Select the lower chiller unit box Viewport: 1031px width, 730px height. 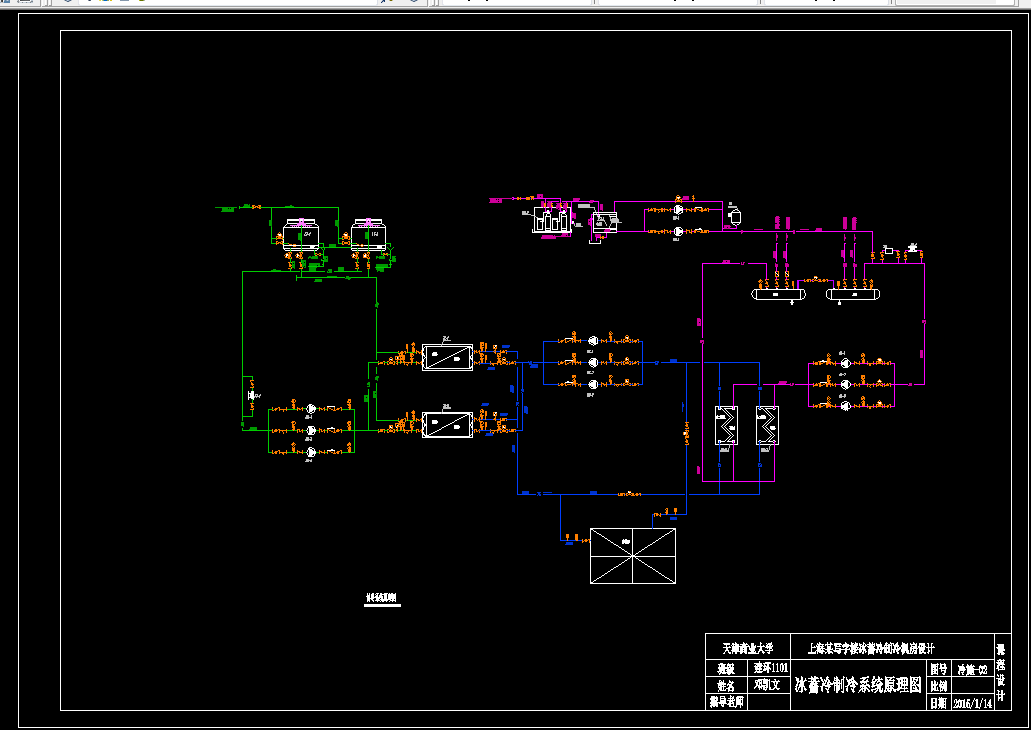coord(447,425)
